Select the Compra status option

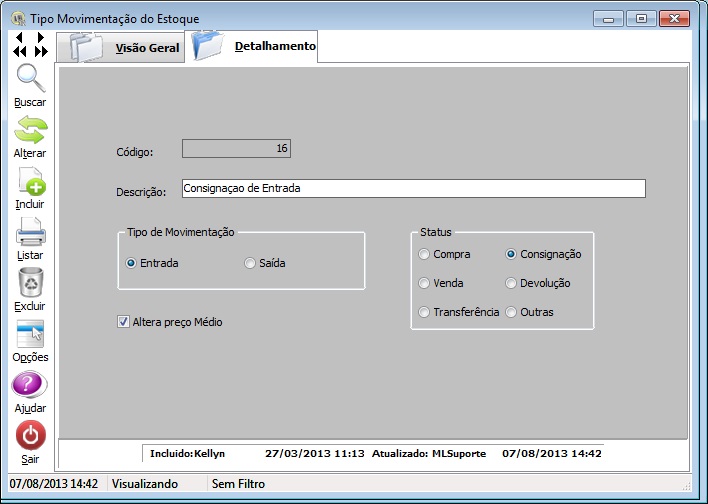[424, 254]
